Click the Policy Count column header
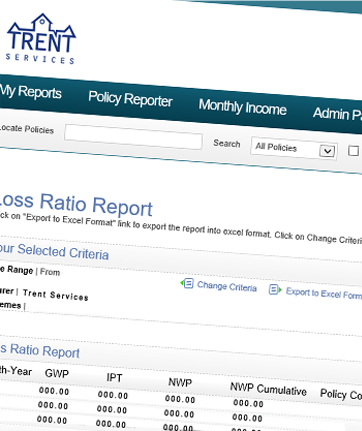 341,395
